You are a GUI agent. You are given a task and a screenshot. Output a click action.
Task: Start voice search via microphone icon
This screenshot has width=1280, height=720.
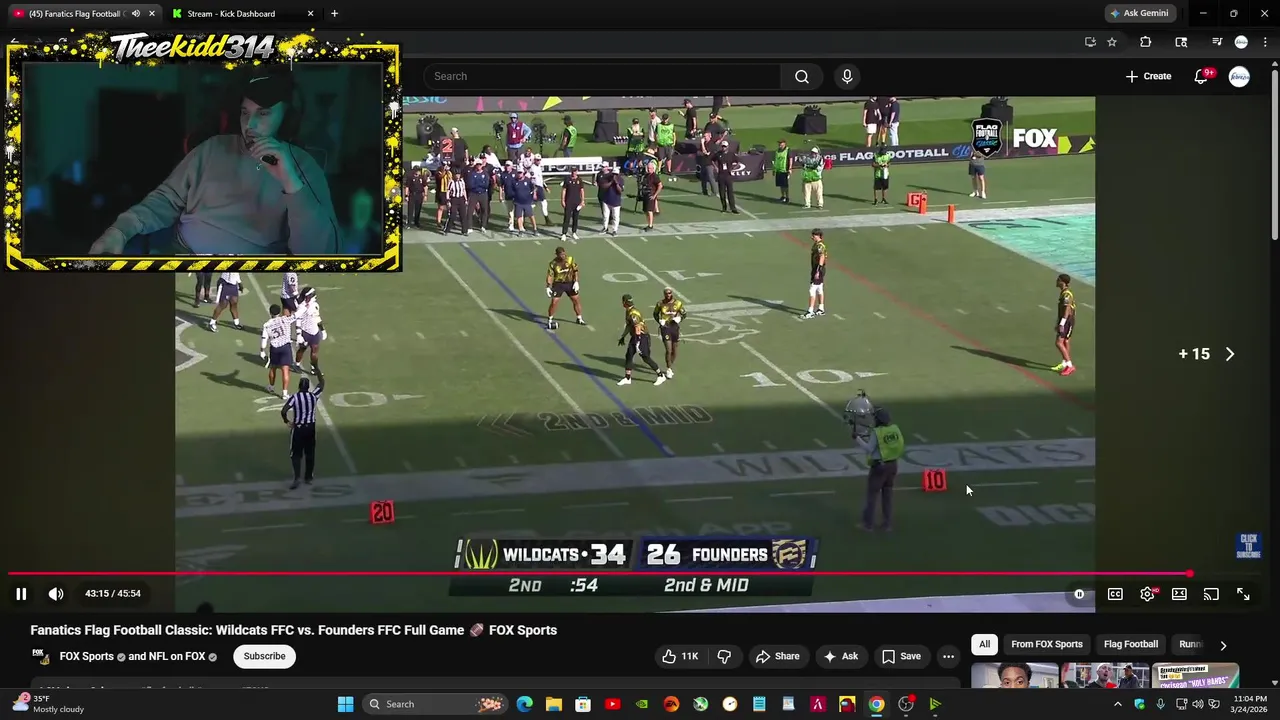pyautogui.click(x=847, y=76)
